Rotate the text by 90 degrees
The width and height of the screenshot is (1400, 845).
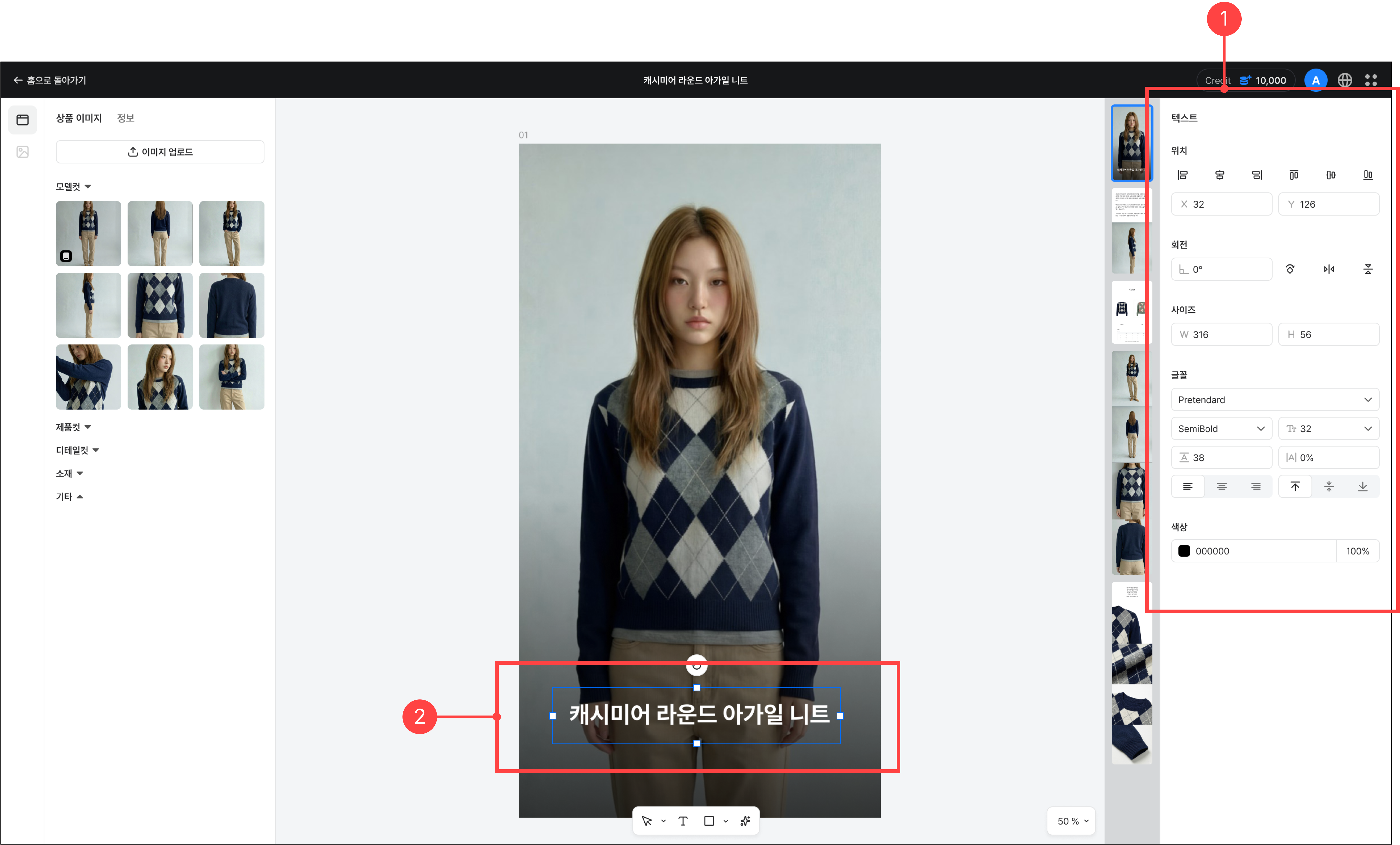(1290, 269)
